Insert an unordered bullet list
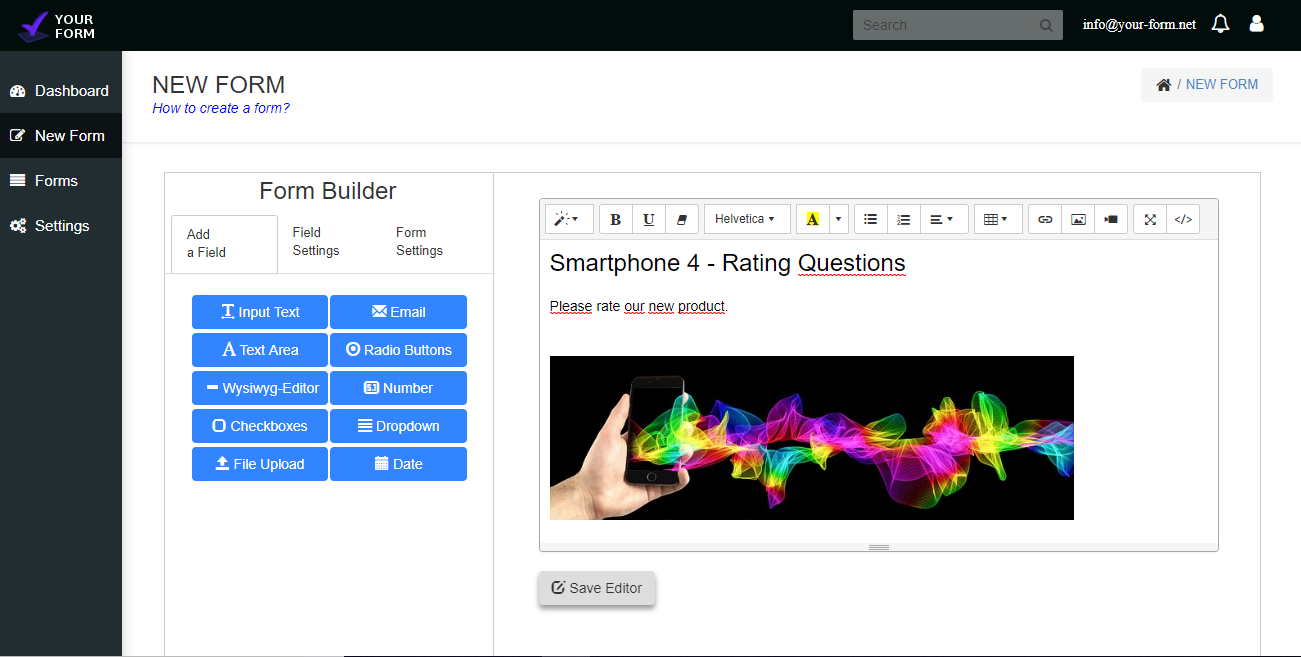 871,219
